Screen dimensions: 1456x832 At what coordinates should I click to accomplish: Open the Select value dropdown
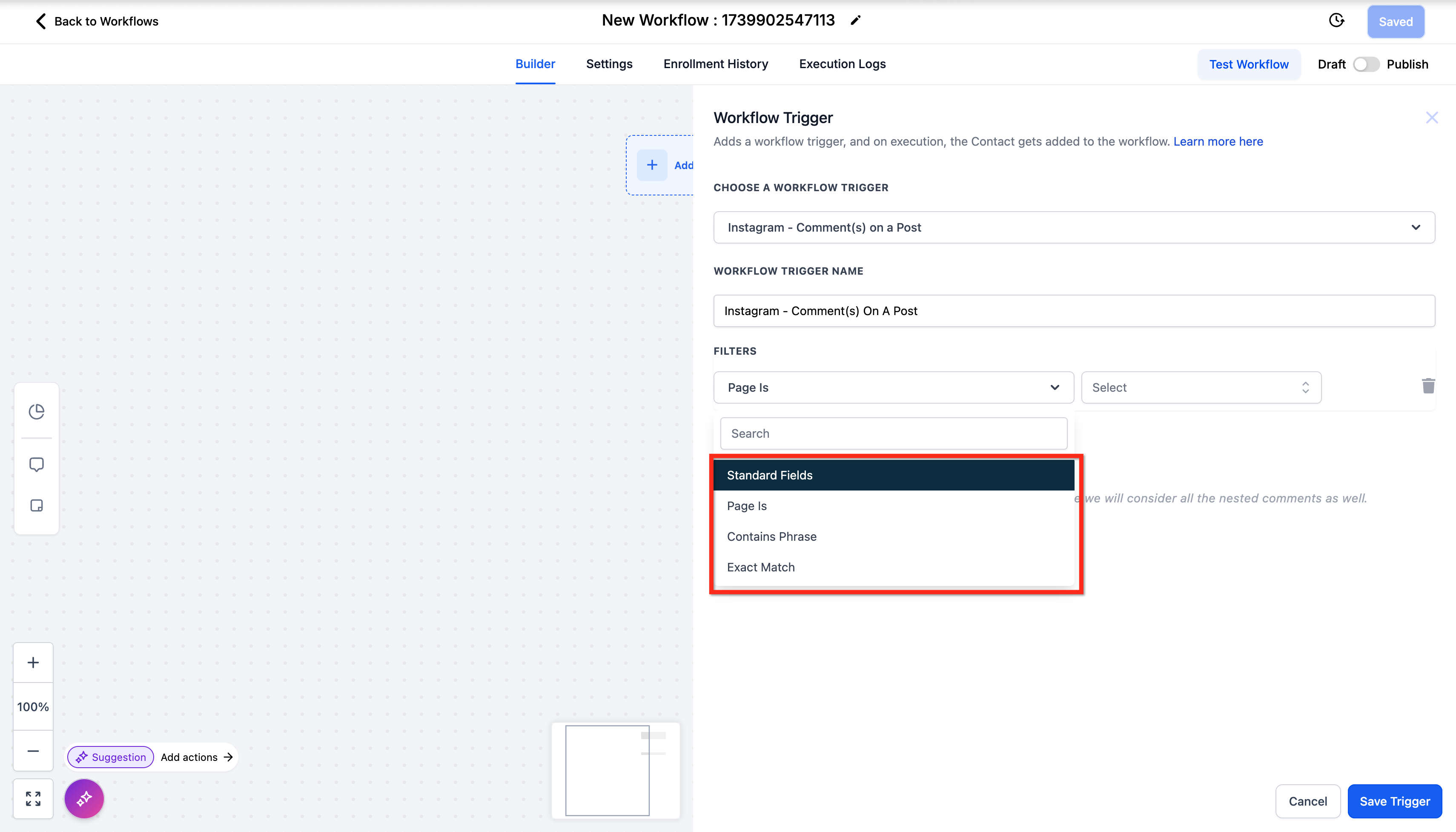tap(1201, 387)
